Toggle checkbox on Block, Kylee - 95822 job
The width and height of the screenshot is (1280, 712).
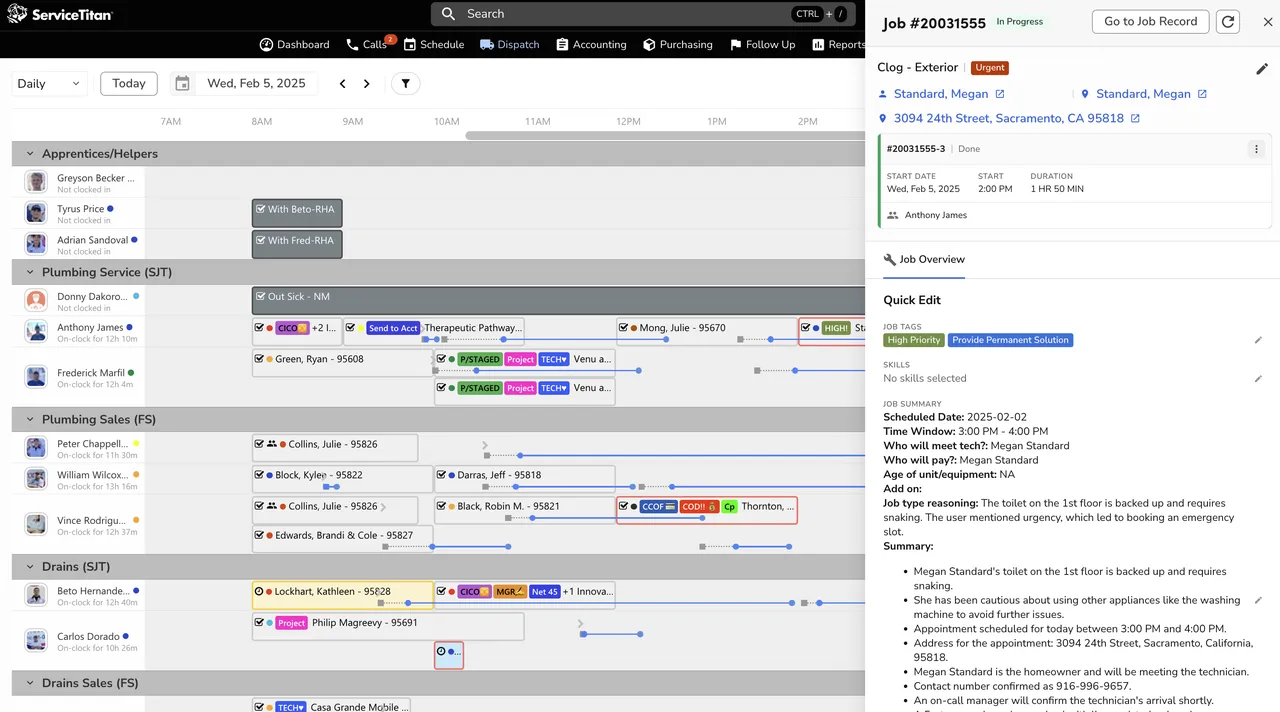tap(260, 475)
